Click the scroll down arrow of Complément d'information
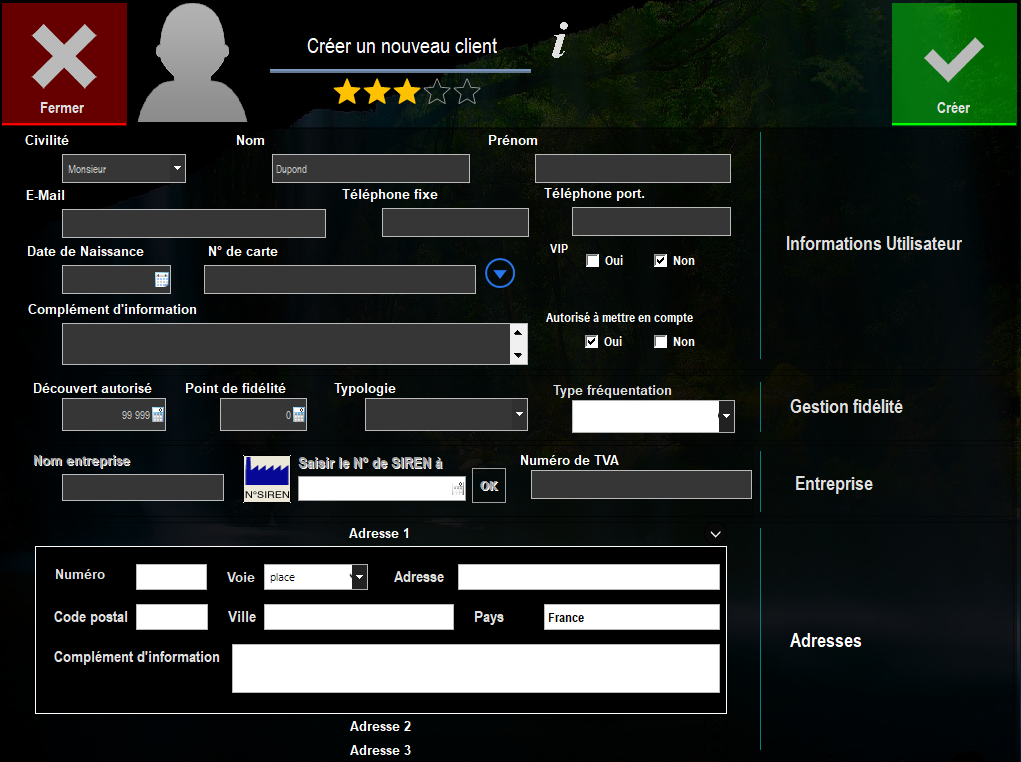1021x762 pixels. pyautogui.click(x=518, y=356)
